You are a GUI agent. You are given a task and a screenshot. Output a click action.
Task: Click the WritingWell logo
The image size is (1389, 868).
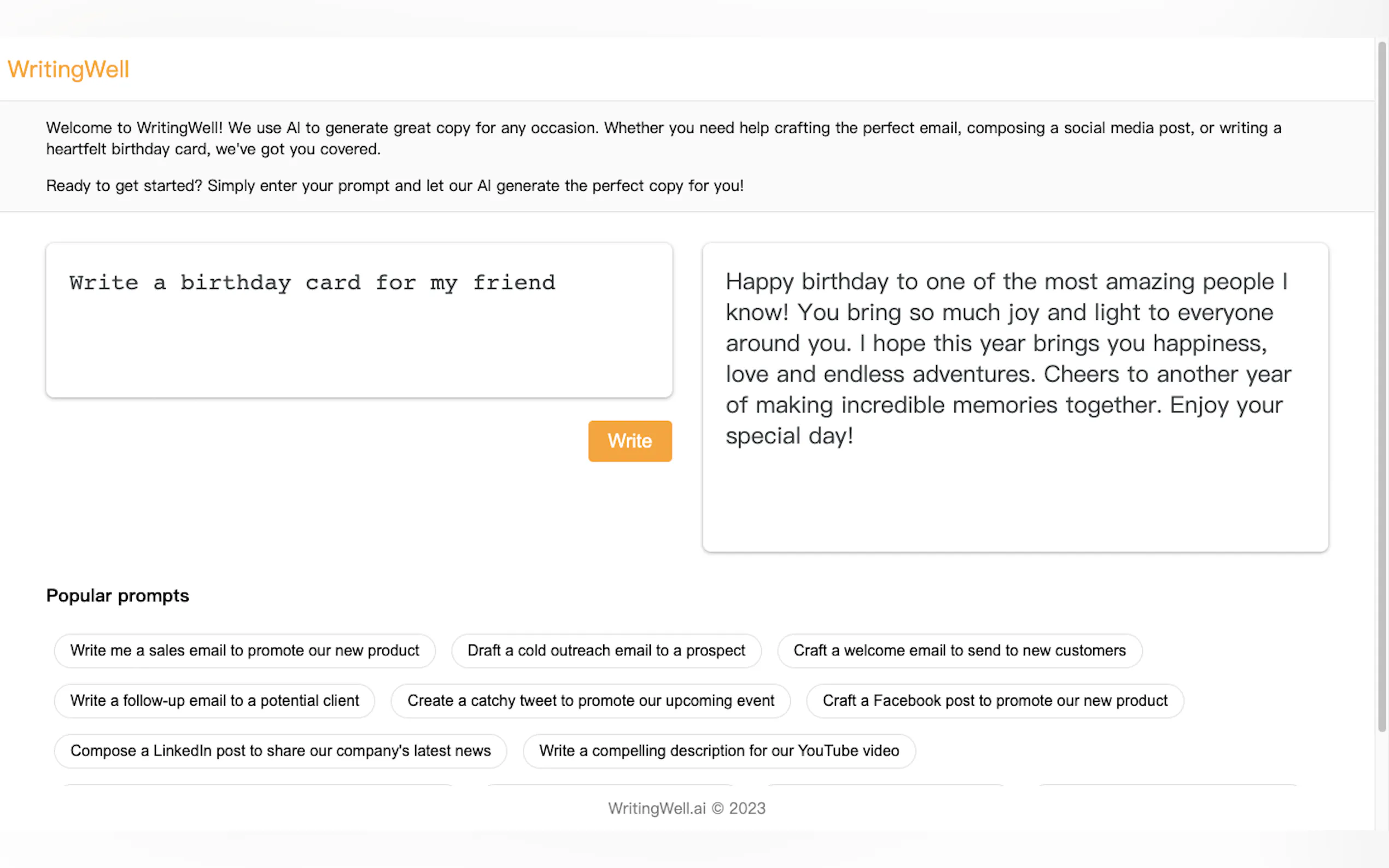click(68, 69)
